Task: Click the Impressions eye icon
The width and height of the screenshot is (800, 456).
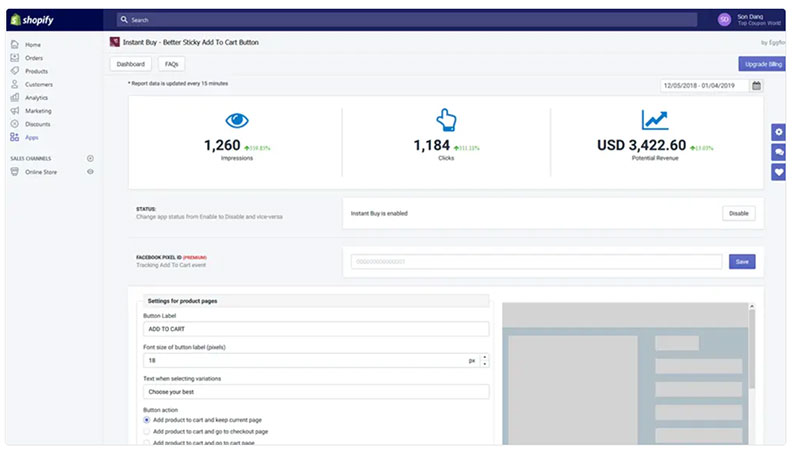Action: pos(237,120)
